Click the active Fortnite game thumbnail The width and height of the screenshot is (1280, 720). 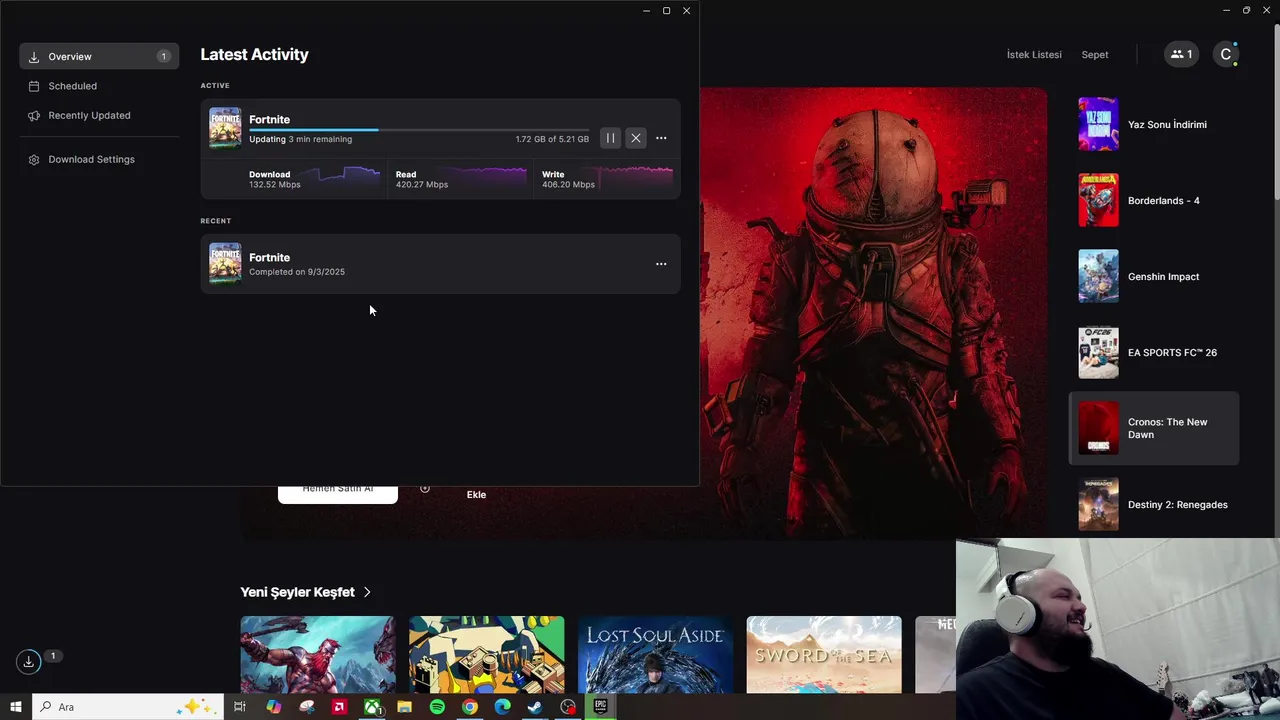(x=225, y=128)
